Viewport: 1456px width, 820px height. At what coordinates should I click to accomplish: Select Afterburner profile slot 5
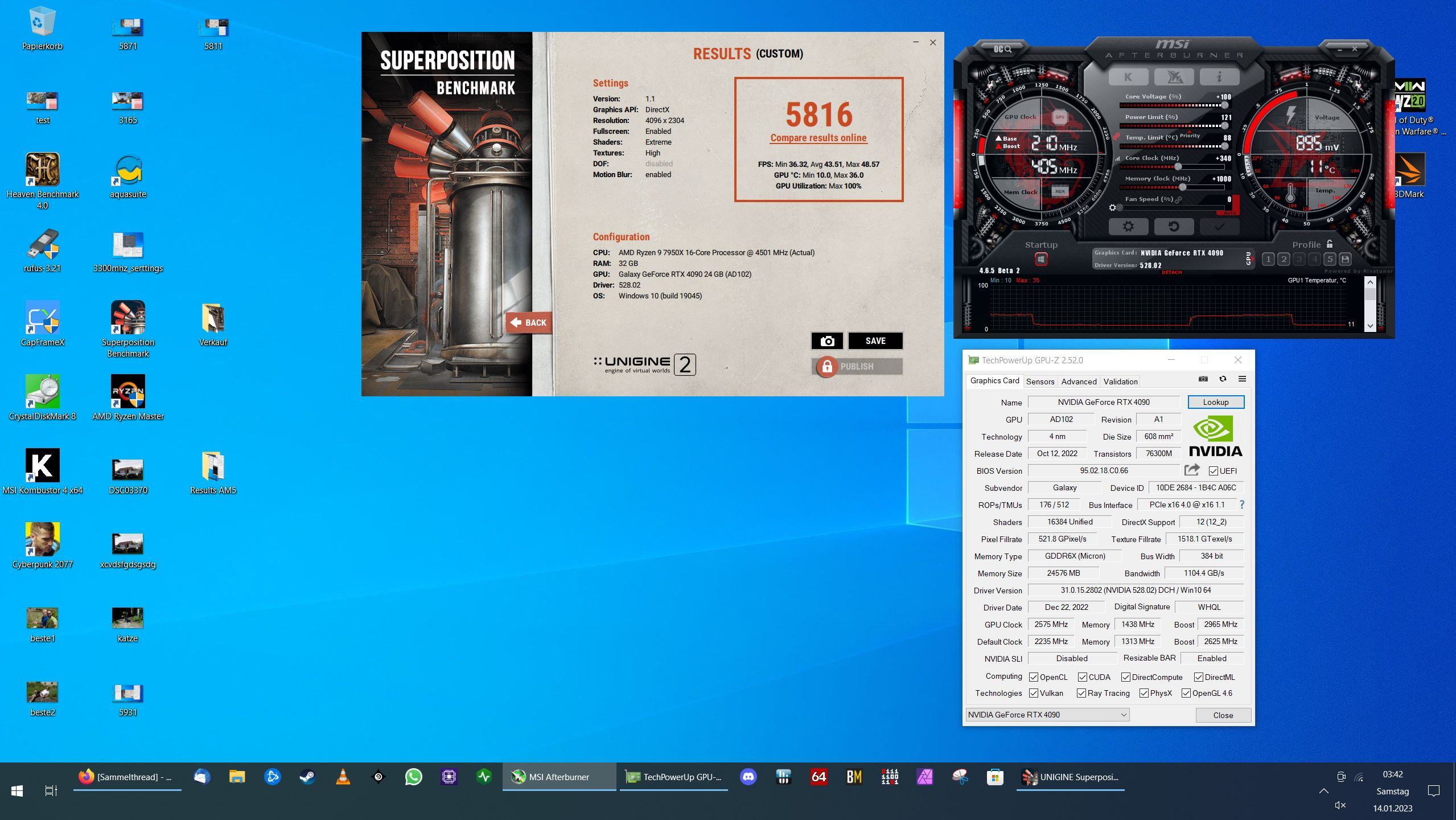[1330, 260]
